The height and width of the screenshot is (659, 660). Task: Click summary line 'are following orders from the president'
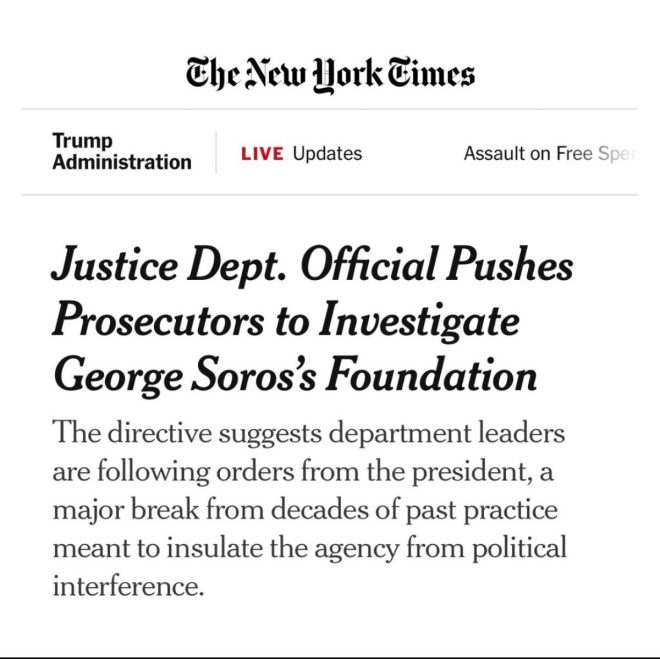pyautogui.click(x=303, y=472)
